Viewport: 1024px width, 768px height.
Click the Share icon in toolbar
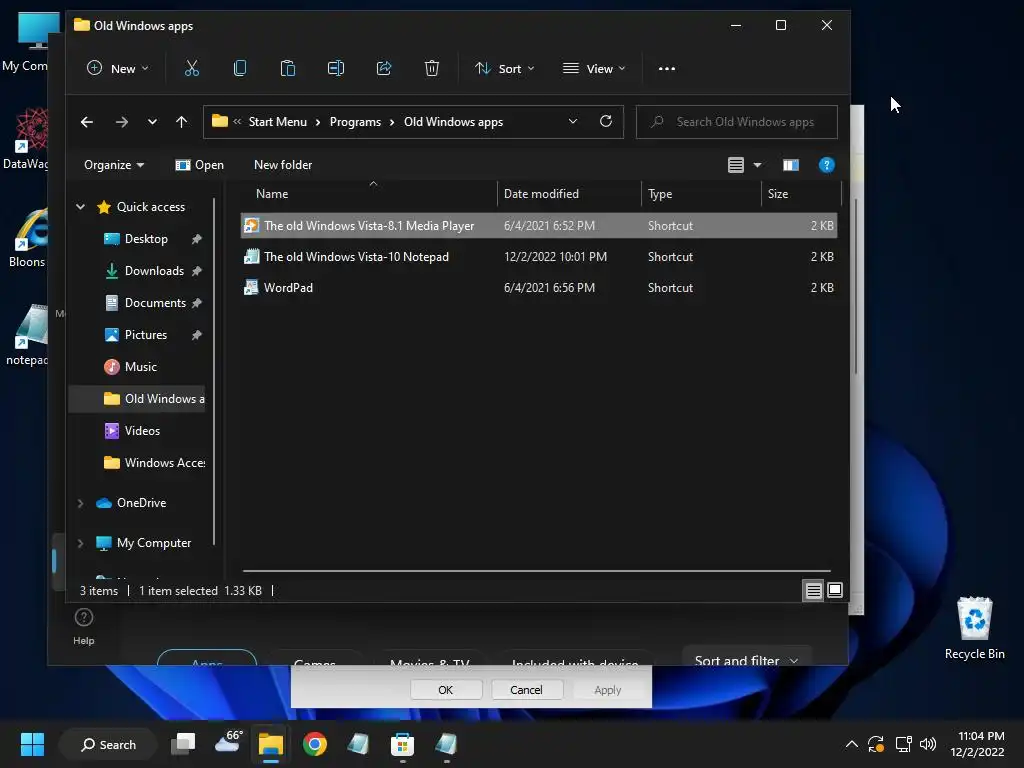pyautogui.click(x=384, y=68)
